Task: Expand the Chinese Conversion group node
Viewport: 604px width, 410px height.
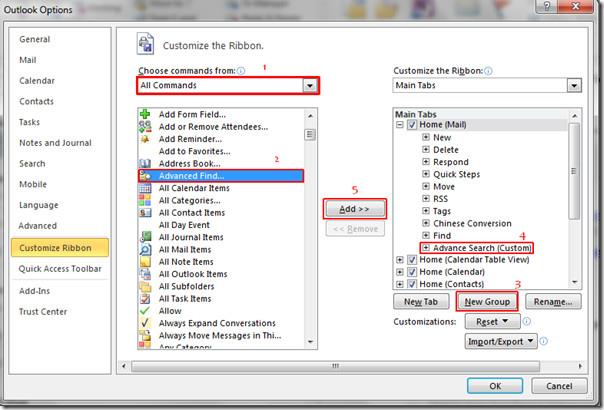Action: [426, 223]
